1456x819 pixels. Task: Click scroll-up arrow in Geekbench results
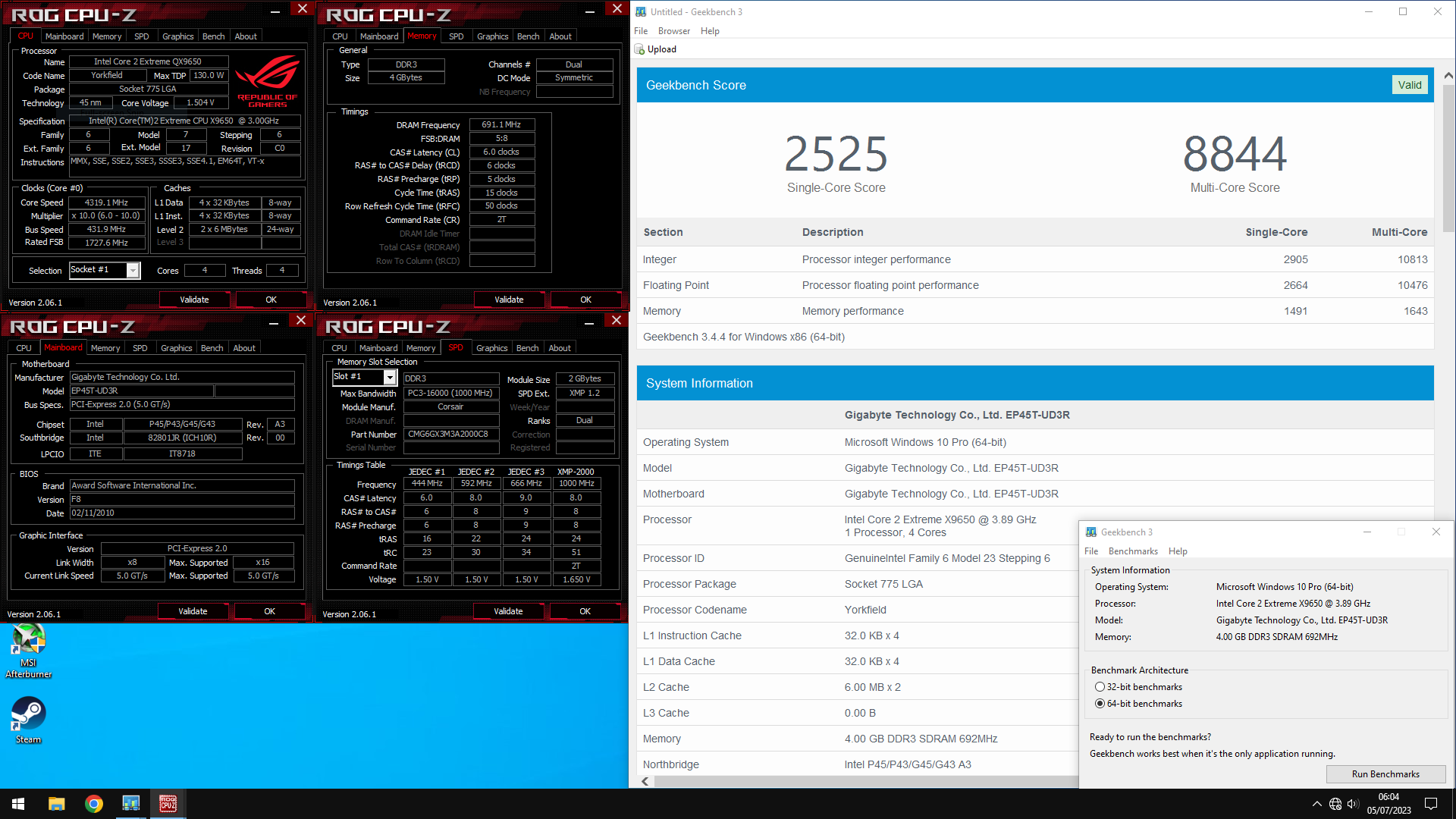pyautogui.click(x=1448, y=75)
